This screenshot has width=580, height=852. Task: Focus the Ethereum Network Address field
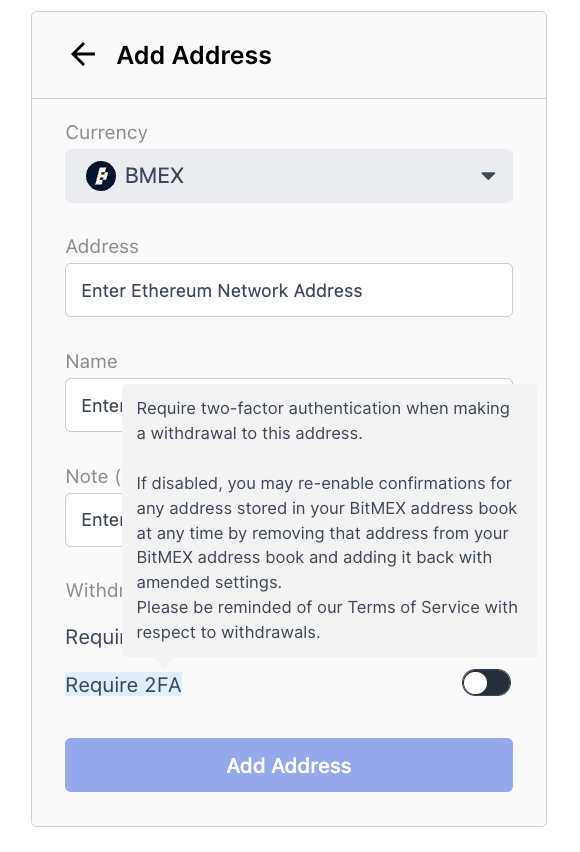click(x=289, y=290)
